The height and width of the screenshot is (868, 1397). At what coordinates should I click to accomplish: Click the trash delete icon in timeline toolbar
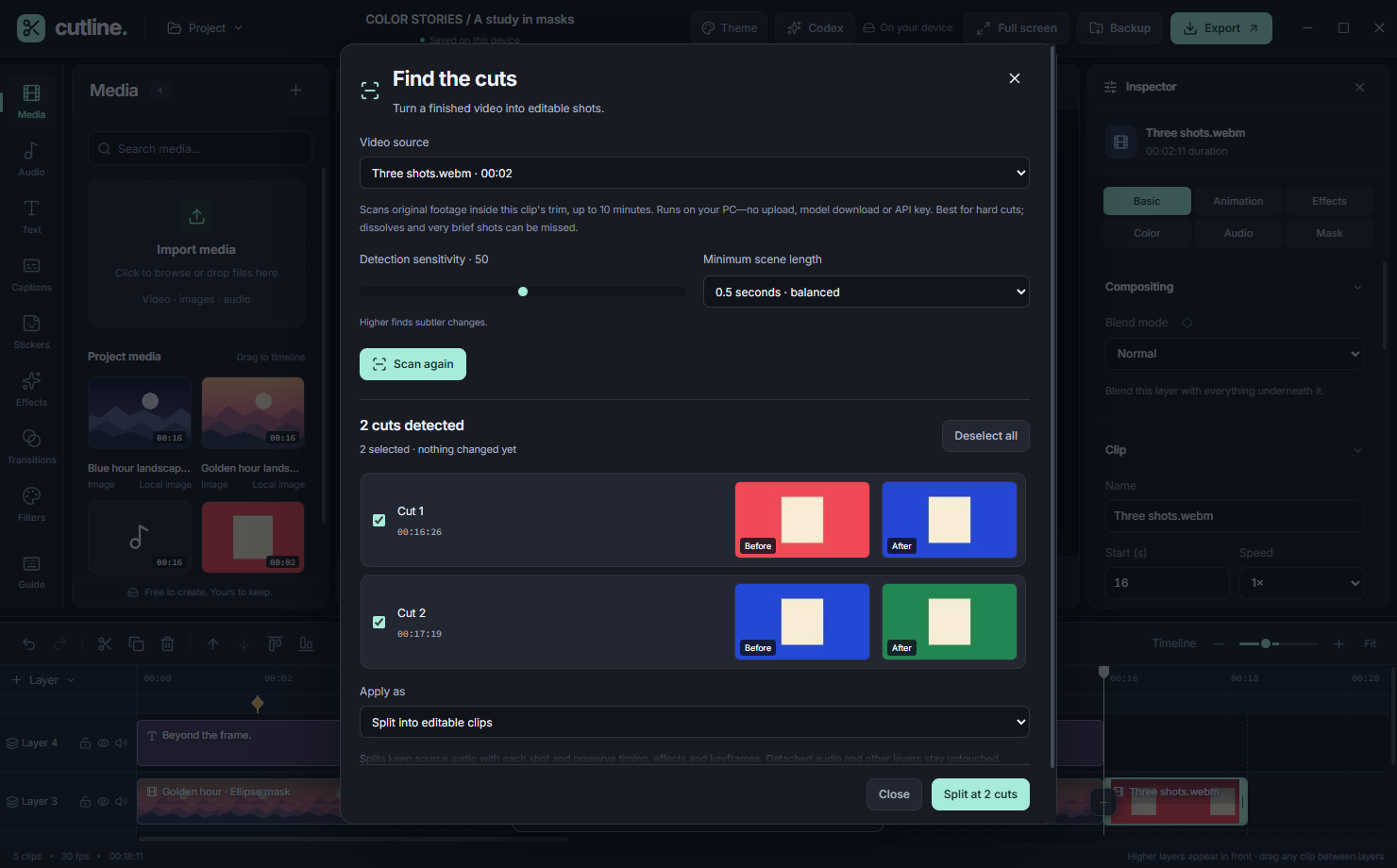pos(167,643)
